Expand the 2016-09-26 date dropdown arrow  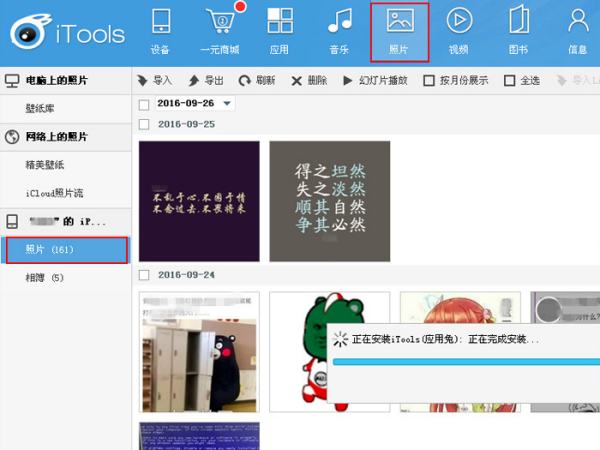228,104
